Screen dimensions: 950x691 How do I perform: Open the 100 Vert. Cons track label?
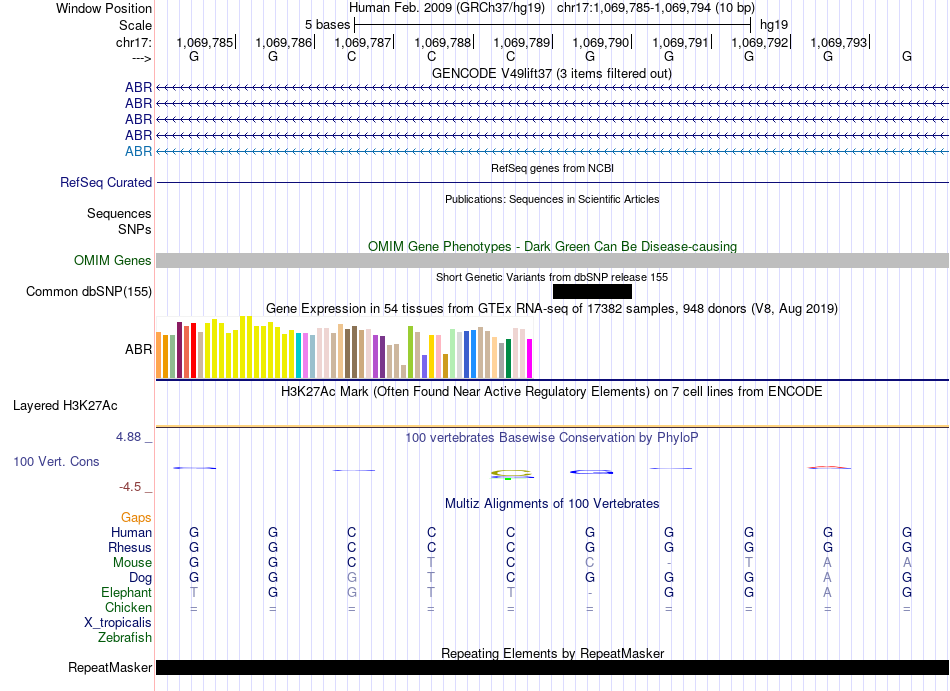pos(56,461)
